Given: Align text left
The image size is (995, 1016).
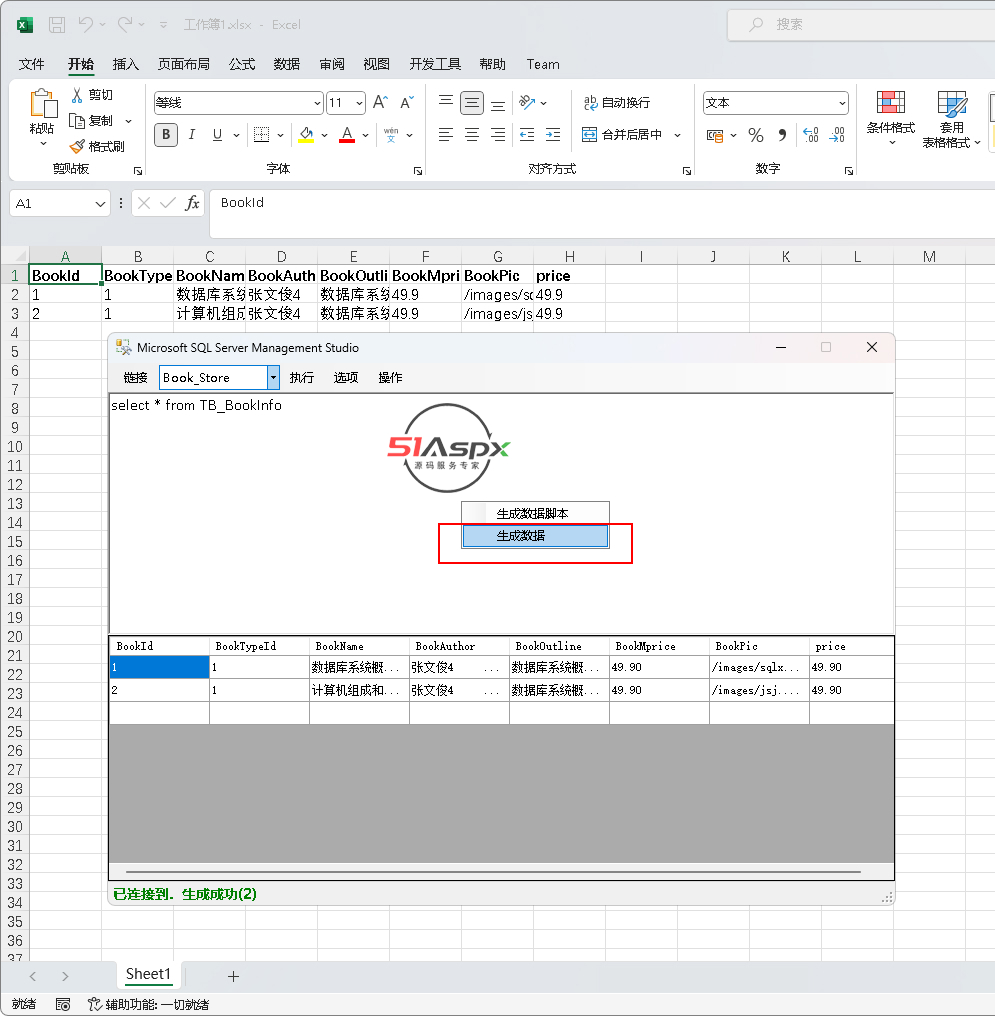Looking at the screenshot, I should tap(446, 135).
